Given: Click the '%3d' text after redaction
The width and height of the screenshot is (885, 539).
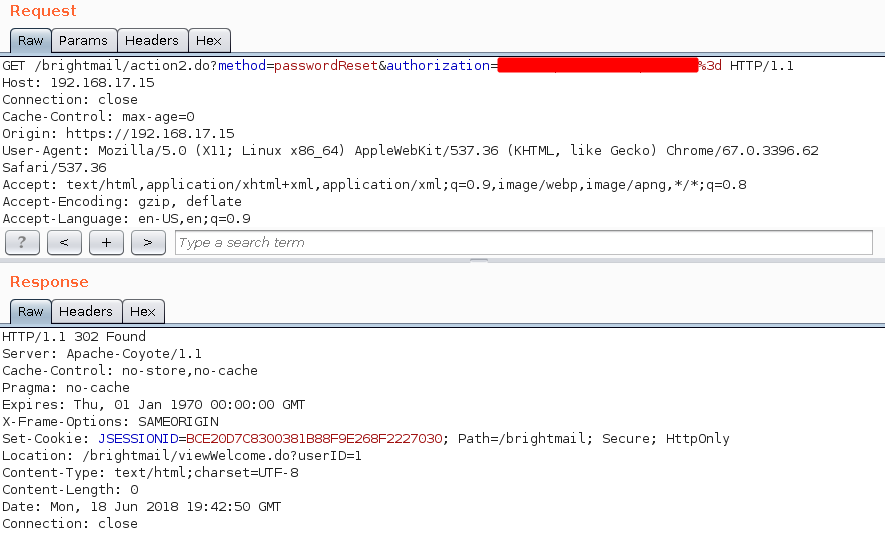Looking at the screenshot, I should [x=710, y=65].
